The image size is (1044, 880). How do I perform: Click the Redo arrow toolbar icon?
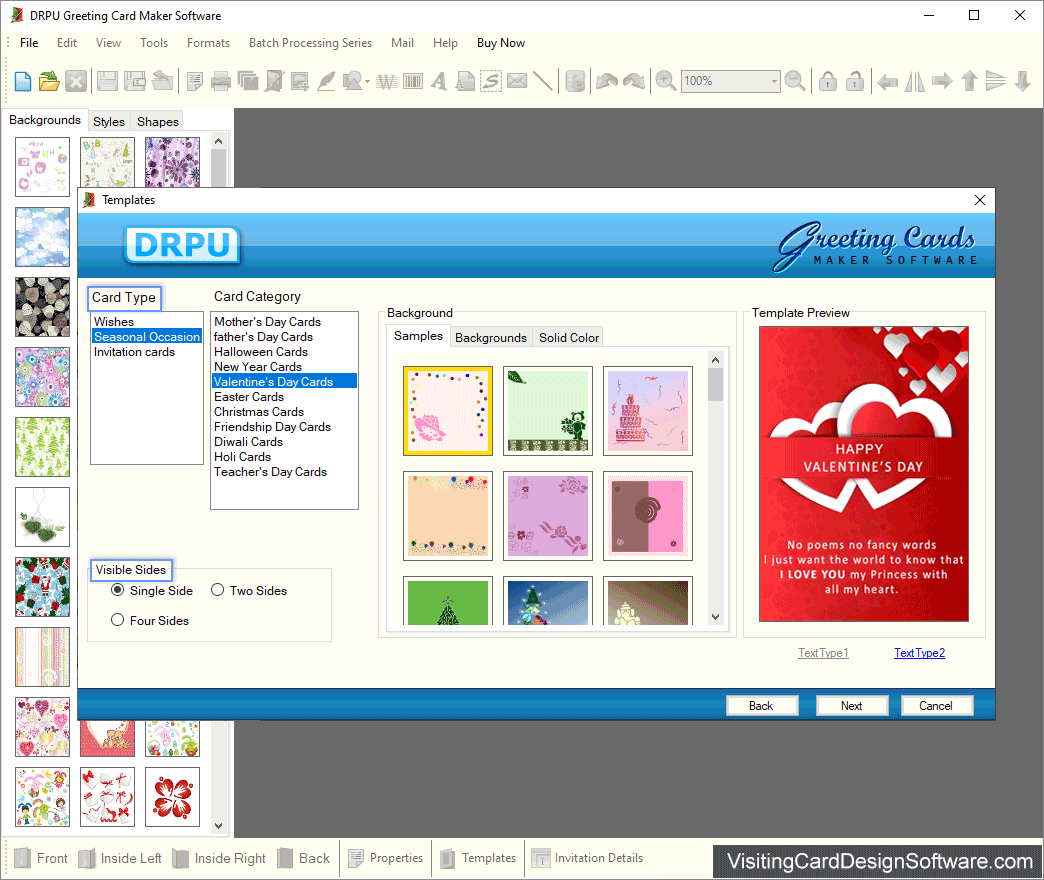[x=634, y=81]
